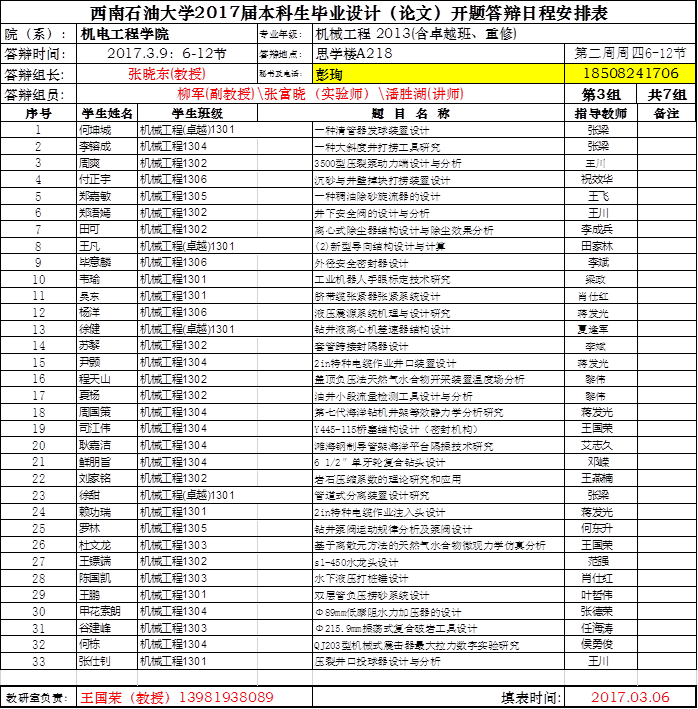698x709 pixels.
Task: Click the red 张晓东(教授) group leader cell
Action: point(166,74)
